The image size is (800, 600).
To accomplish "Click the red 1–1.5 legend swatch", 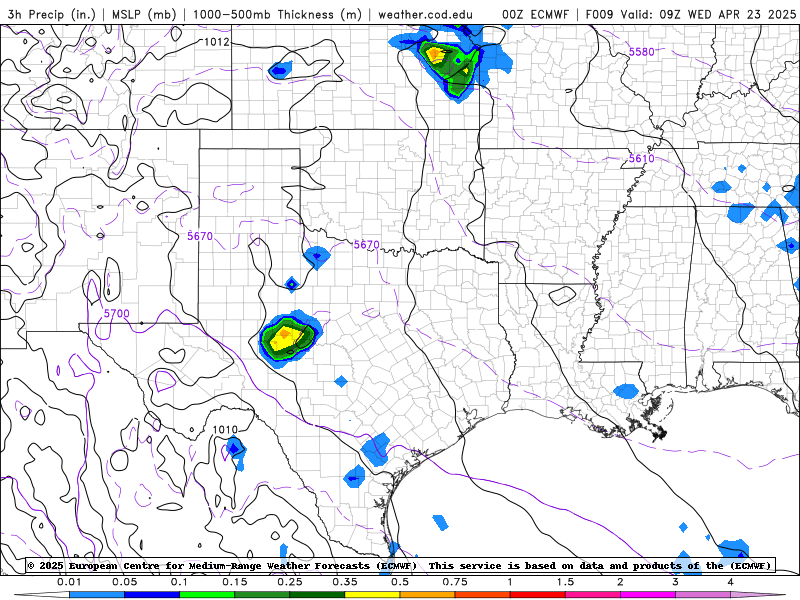I will 538,595.
